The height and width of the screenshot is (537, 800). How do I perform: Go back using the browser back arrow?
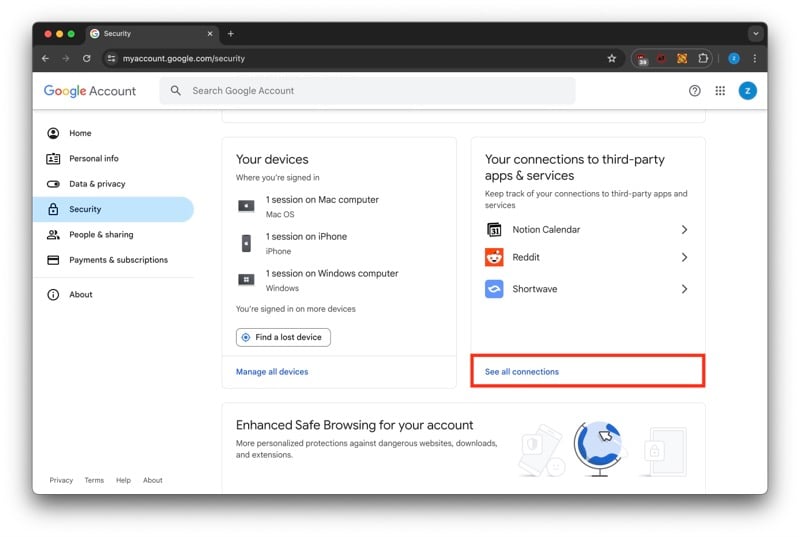click(45, 59)
